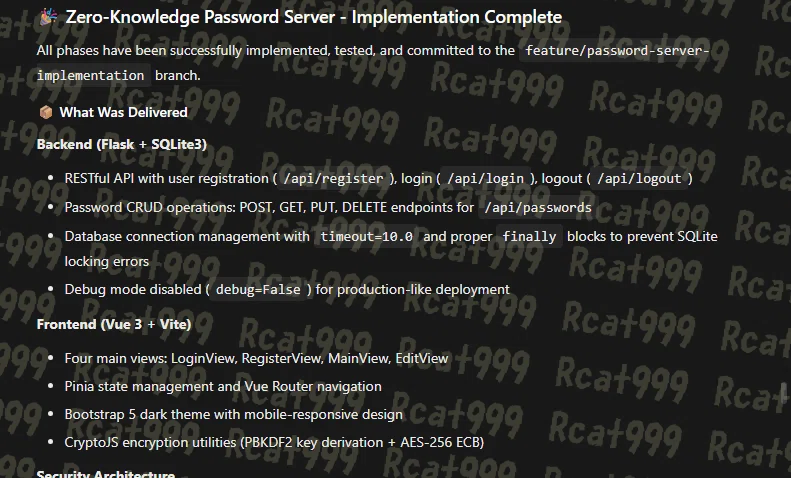This screenshot has height=478, width=791.
Task: Click the party popper emoji beside the title
Action: [48, 17]
